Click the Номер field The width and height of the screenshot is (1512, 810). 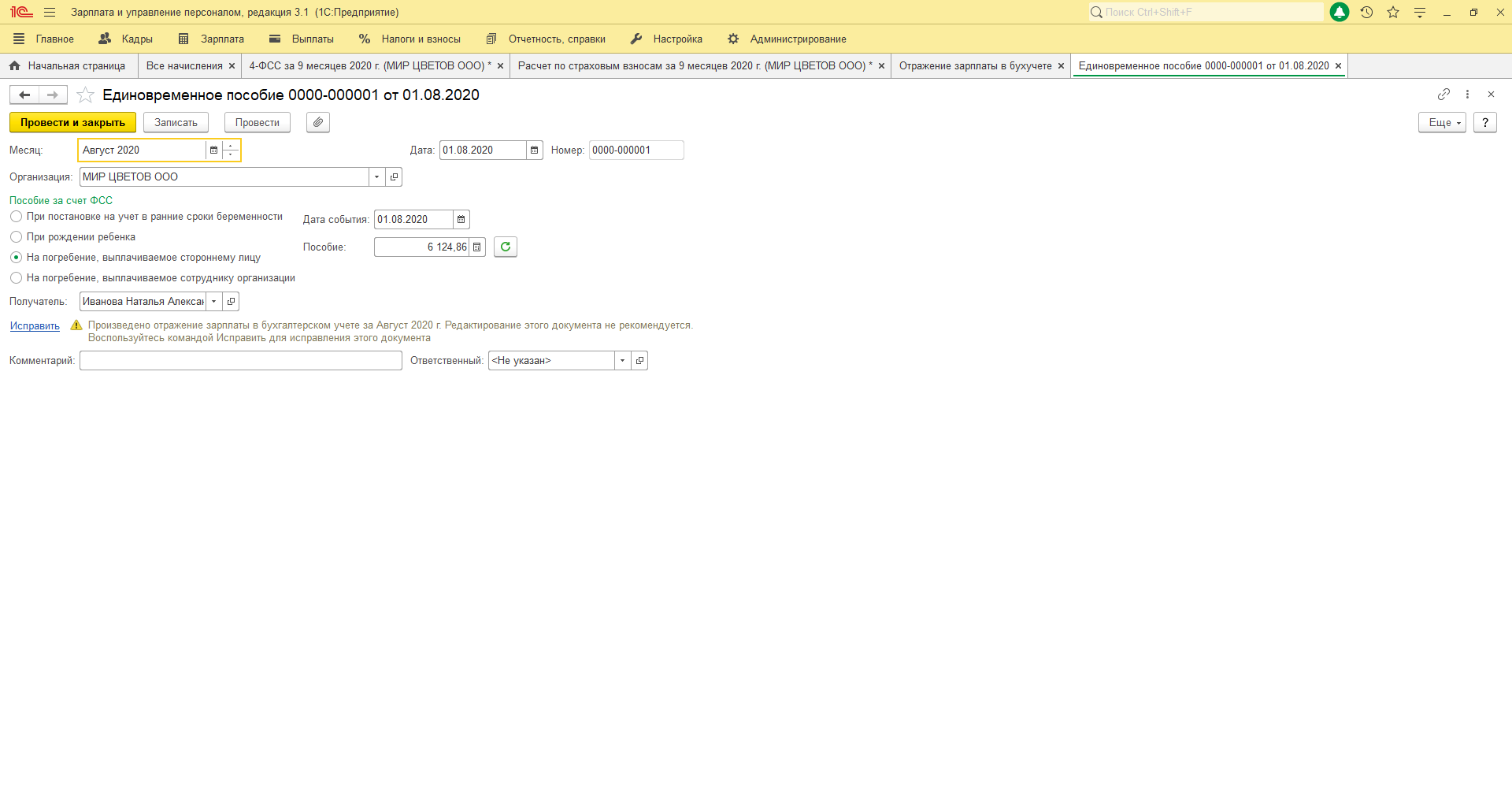coord(636,150)
